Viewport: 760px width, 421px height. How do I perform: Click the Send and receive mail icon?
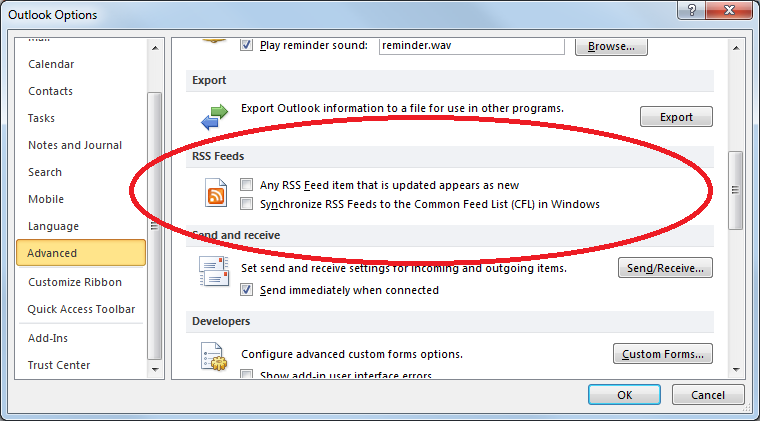tap(214, 271)
